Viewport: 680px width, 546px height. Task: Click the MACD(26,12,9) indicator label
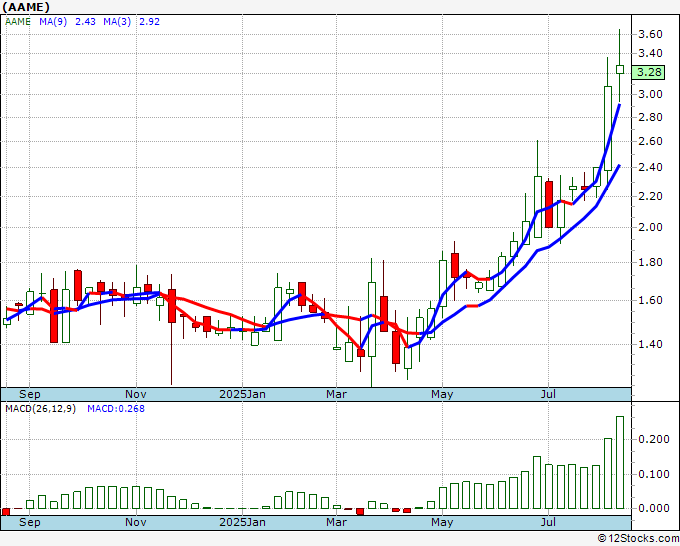[x=40, y=409]
